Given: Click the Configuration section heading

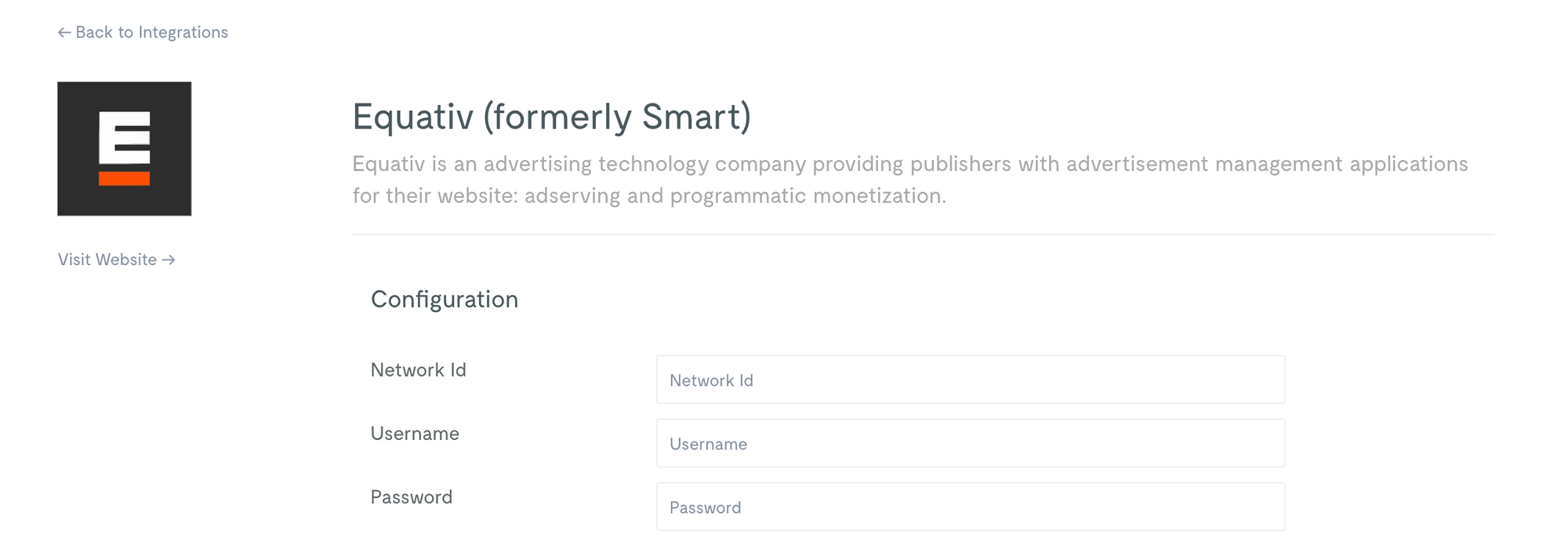Looking at the screenshot, I should coord(445,300).
